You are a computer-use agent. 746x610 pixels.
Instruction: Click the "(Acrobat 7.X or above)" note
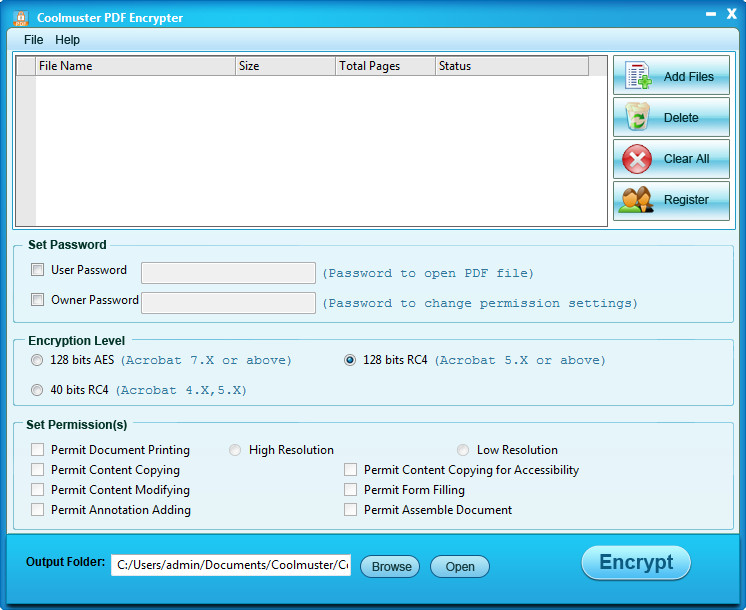206,360
